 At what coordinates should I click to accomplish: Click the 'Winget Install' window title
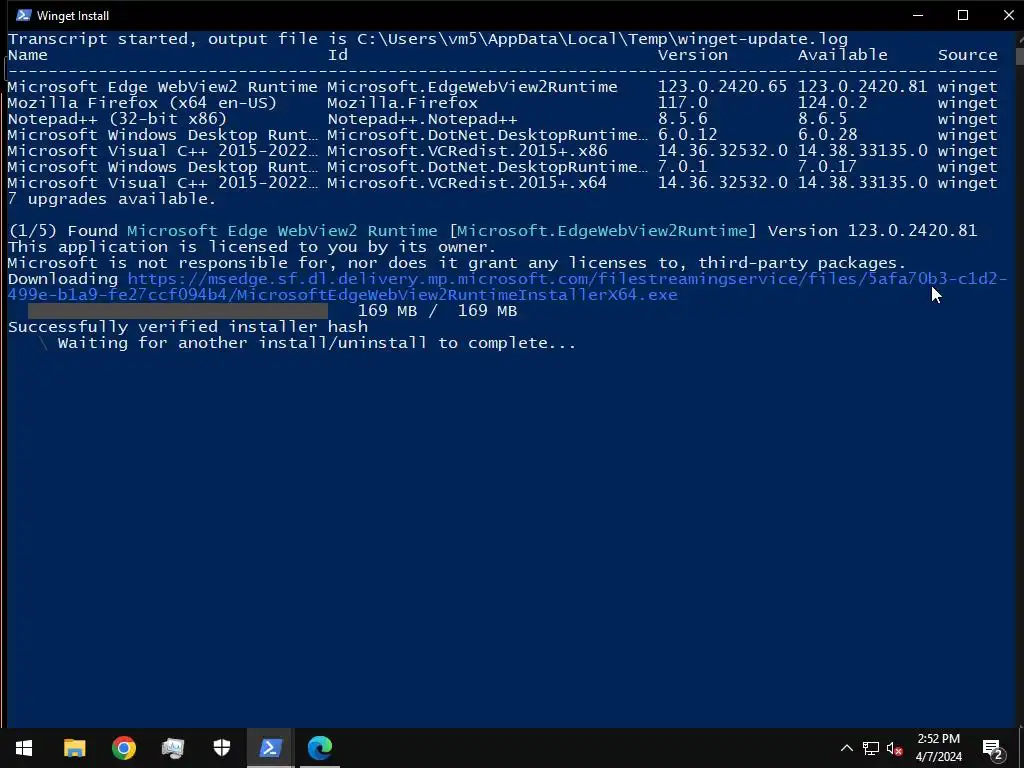coord(73,16)
